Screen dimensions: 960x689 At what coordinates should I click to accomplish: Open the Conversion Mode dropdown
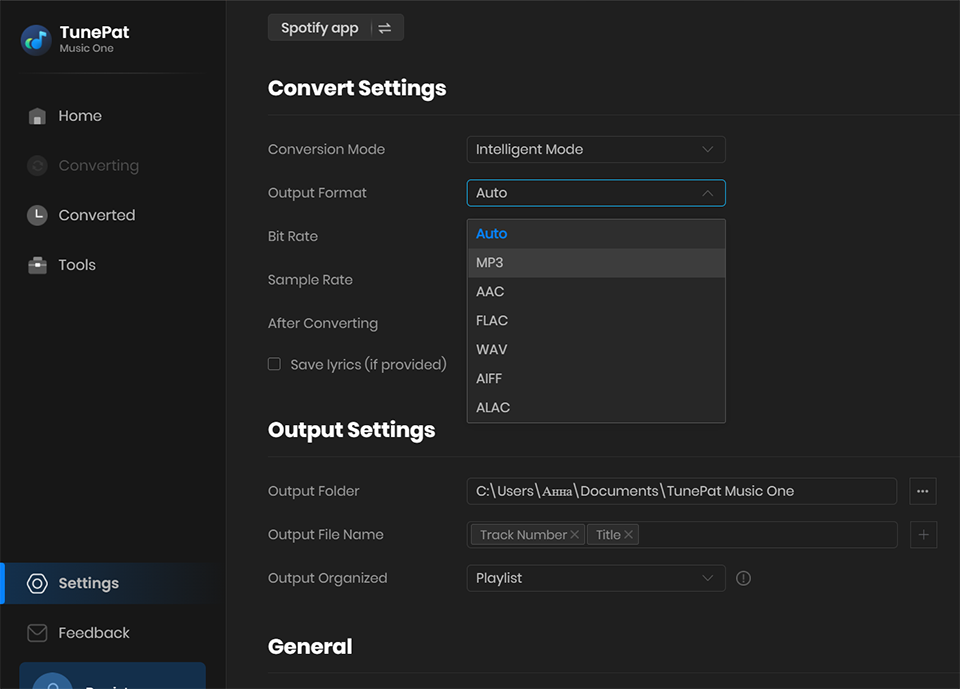596,149
